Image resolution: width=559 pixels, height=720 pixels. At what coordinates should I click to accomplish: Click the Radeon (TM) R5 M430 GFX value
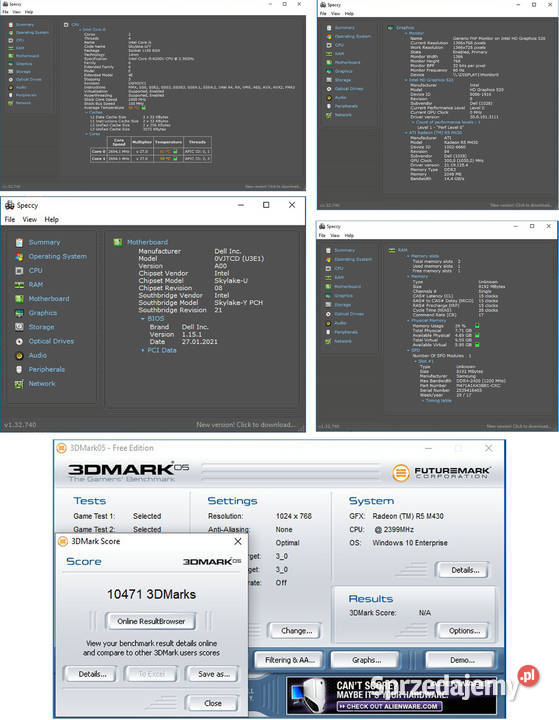tap(408, 516)
